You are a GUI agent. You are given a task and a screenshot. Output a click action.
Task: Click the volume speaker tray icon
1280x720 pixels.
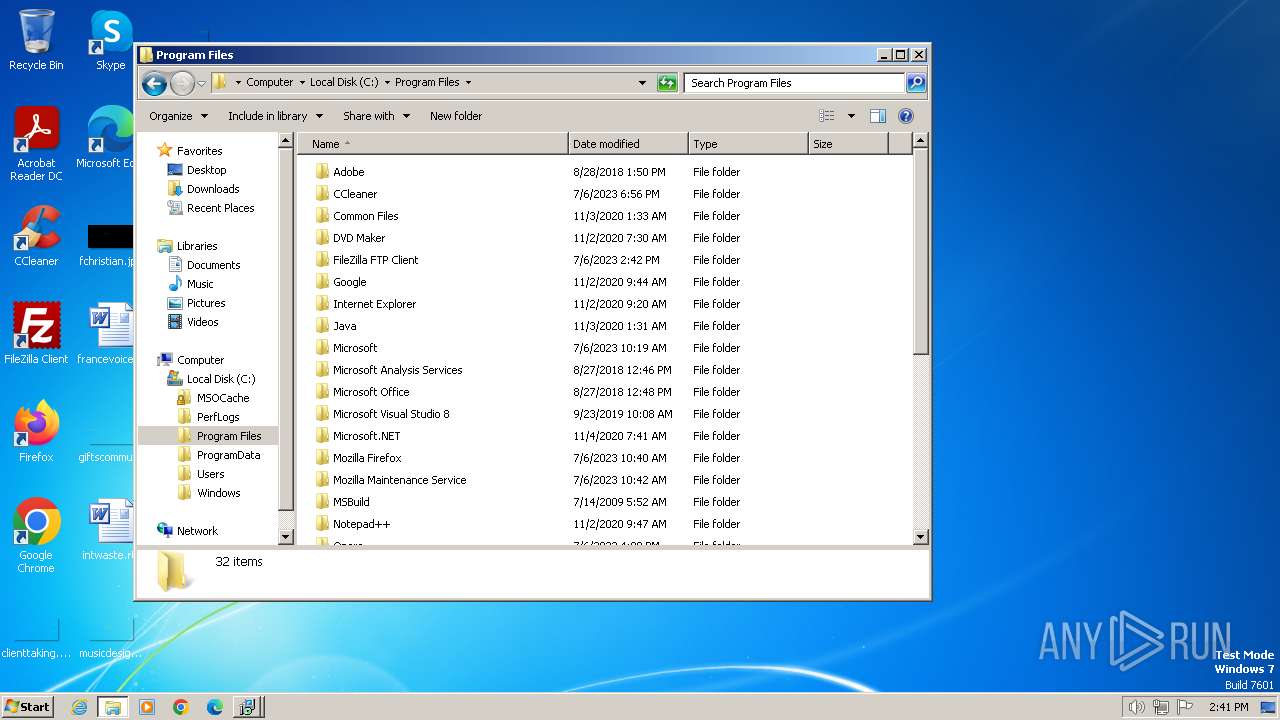coord(1136,707)
